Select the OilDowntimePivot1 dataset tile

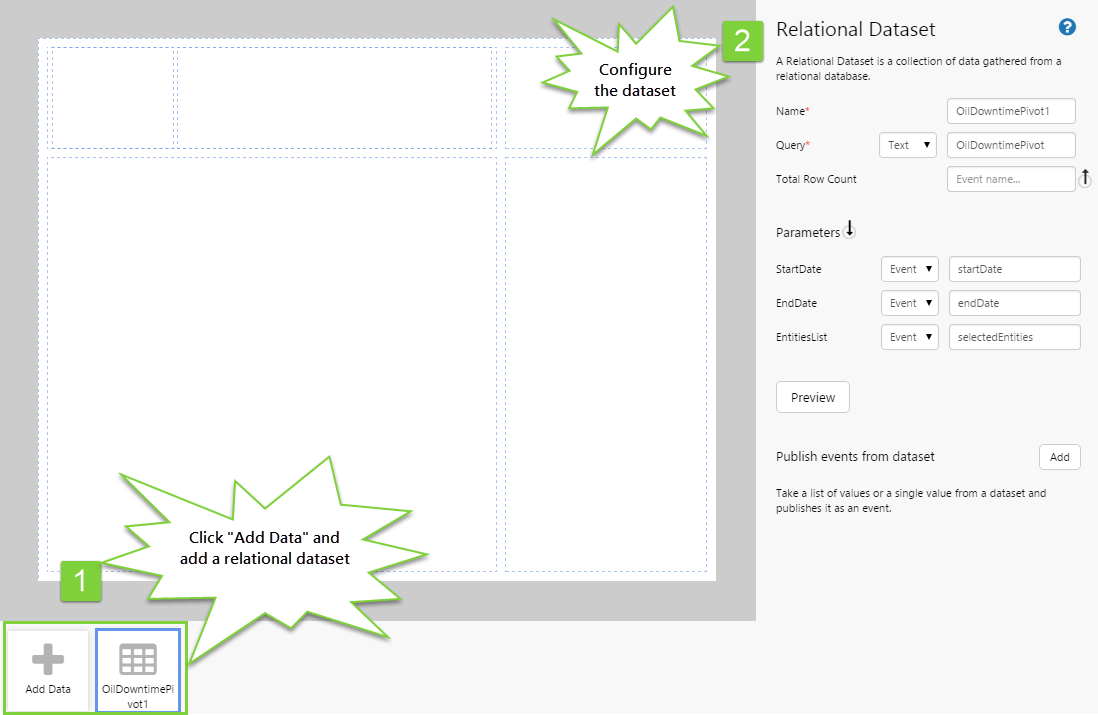[138, 670]
